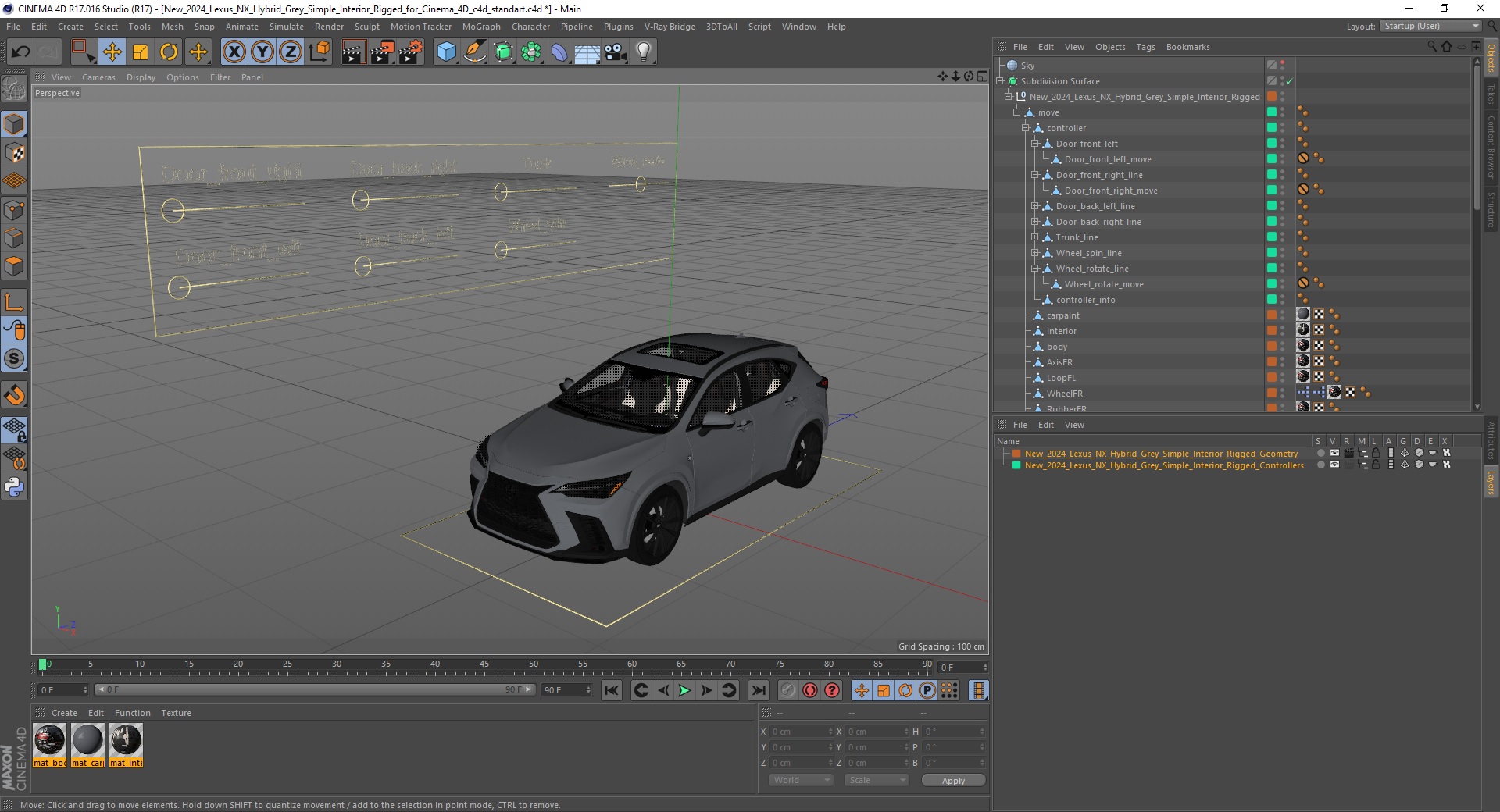
Task: Select the Move tool in top toolbar
Action: [x=112, y=52]
